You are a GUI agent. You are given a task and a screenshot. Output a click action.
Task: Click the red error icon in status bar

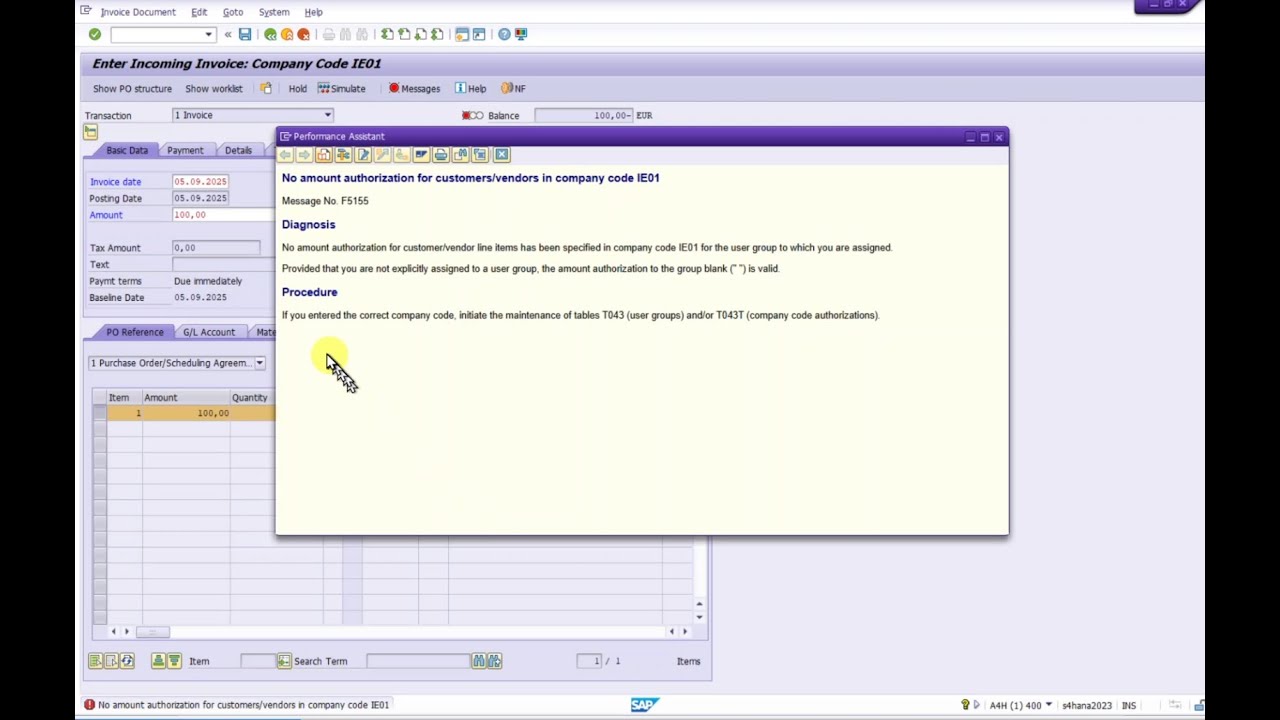(89, 705)
